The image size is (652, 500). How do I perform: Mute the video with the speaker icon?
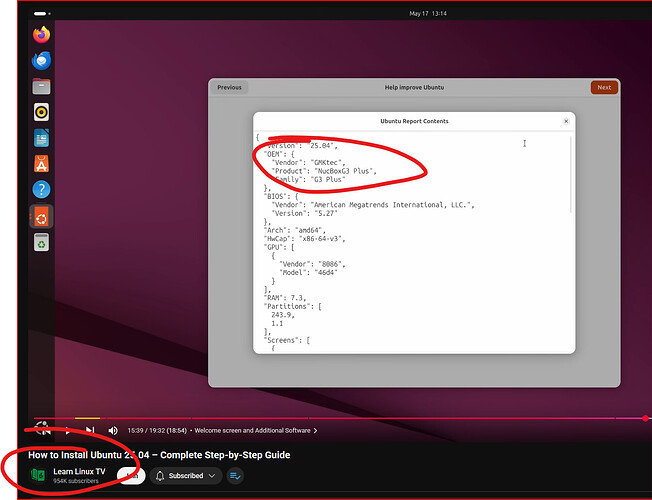[x=113, y=431]
